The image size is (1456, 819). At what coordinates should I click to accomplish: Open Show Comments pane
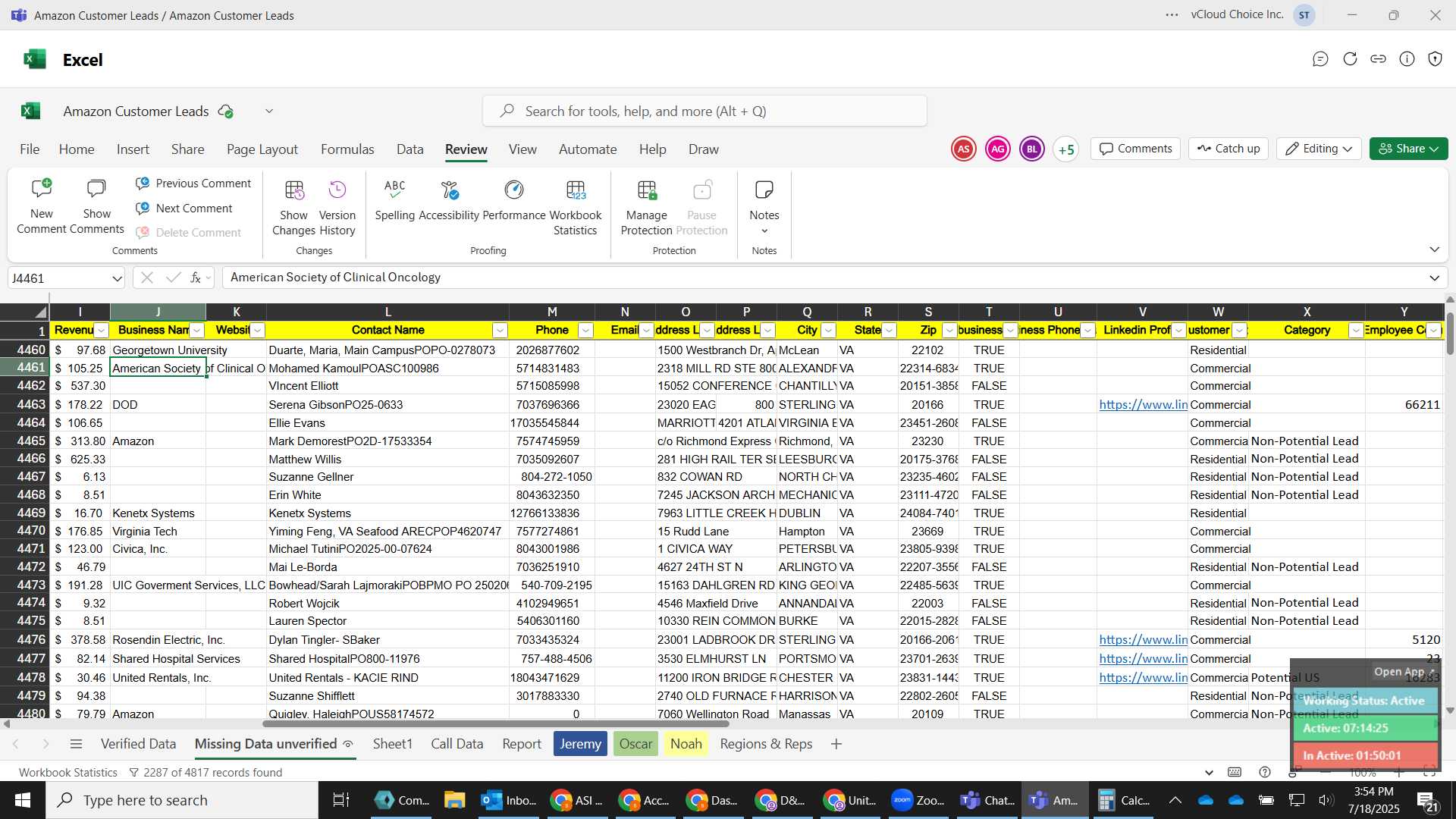[x=96, y=206]
